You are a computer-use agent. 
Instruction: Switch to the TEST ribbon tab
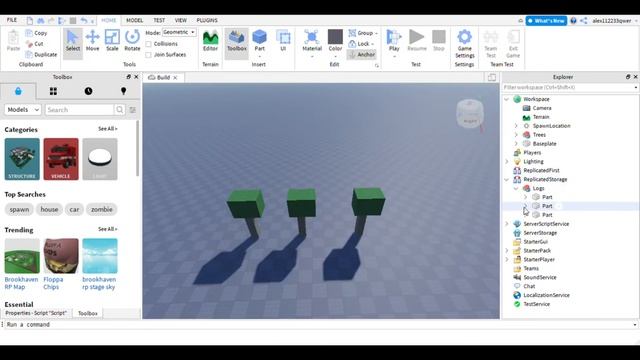tap(159, 20)
